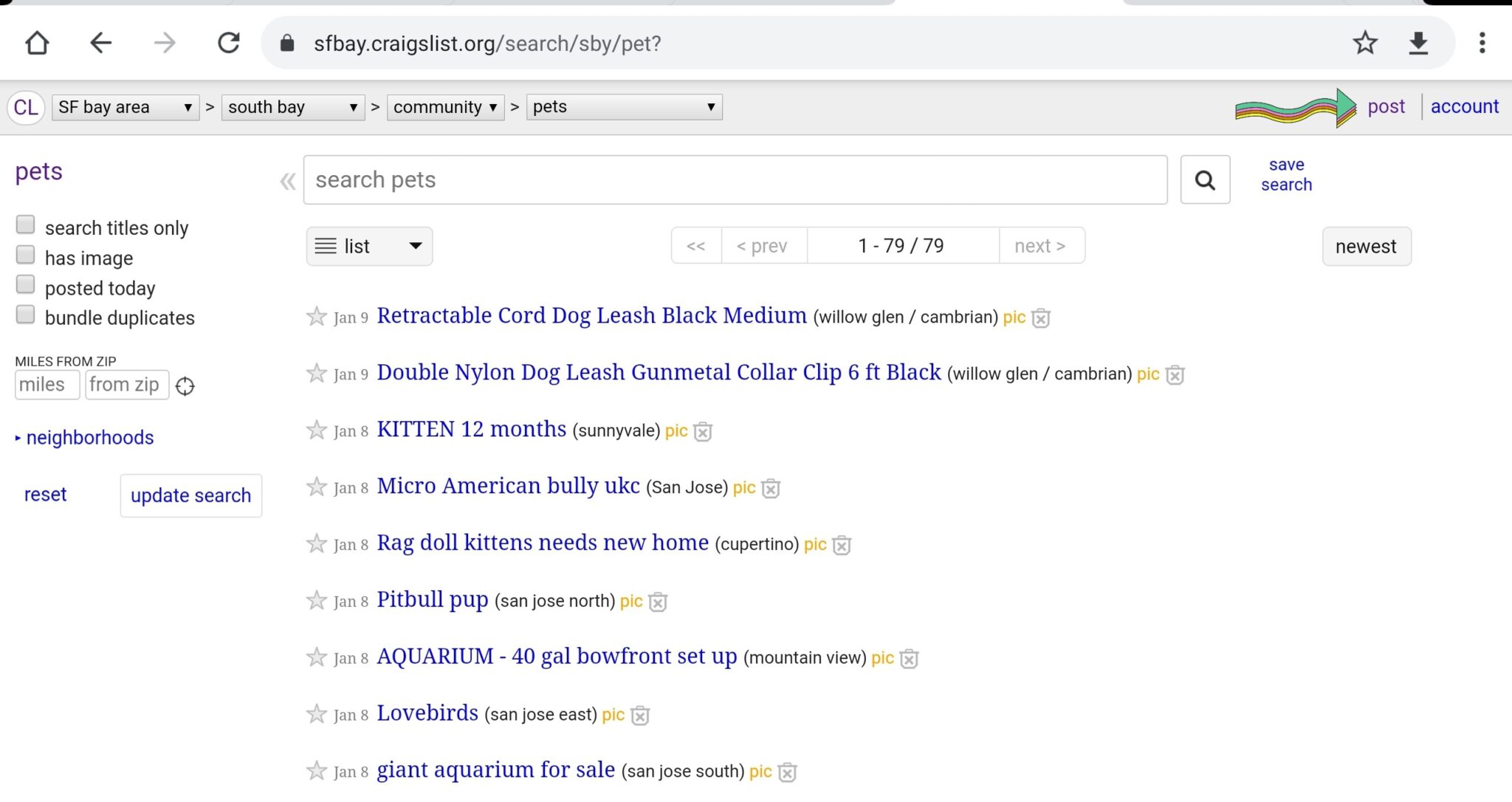This screenshot has width=1512, height=802.
Task: Check the has image option
Action: pos(26,255)
